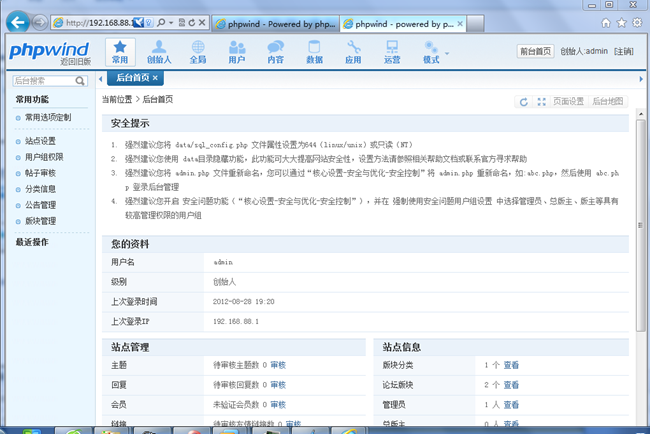Open a new browser tab
Viewport: 650px width, 434px height.
[x=475, y=24]
